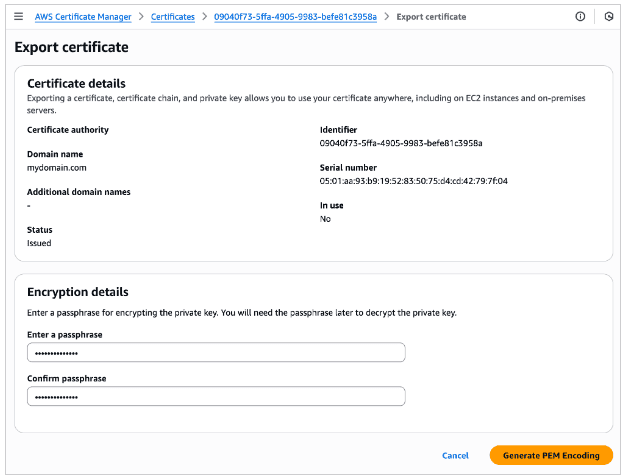Open the hamburger navigation menu
624x475 pixels.
(18, 17)
